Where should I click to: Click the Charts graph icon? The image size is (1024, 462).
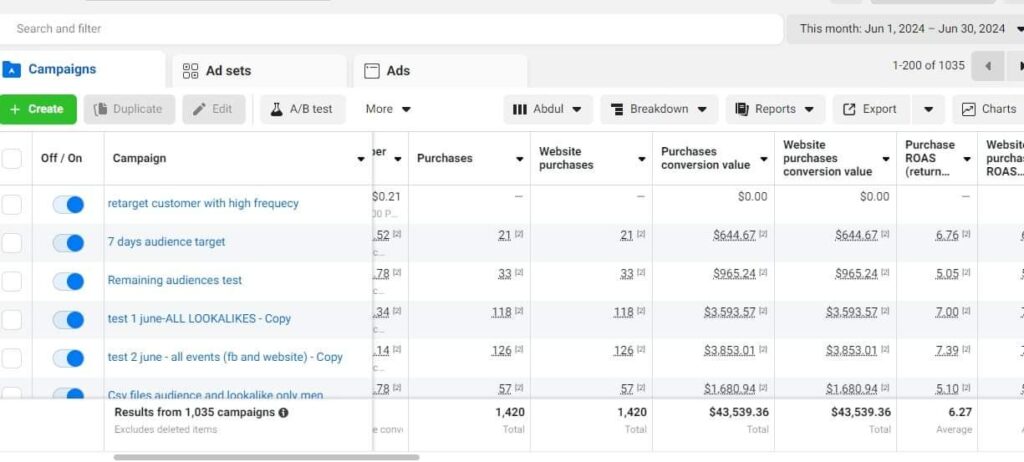tap(969, 109)
